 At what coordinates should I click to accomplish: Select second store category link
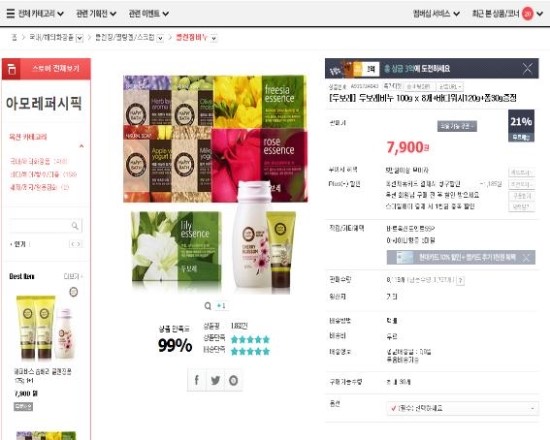[x=43, y=174]
